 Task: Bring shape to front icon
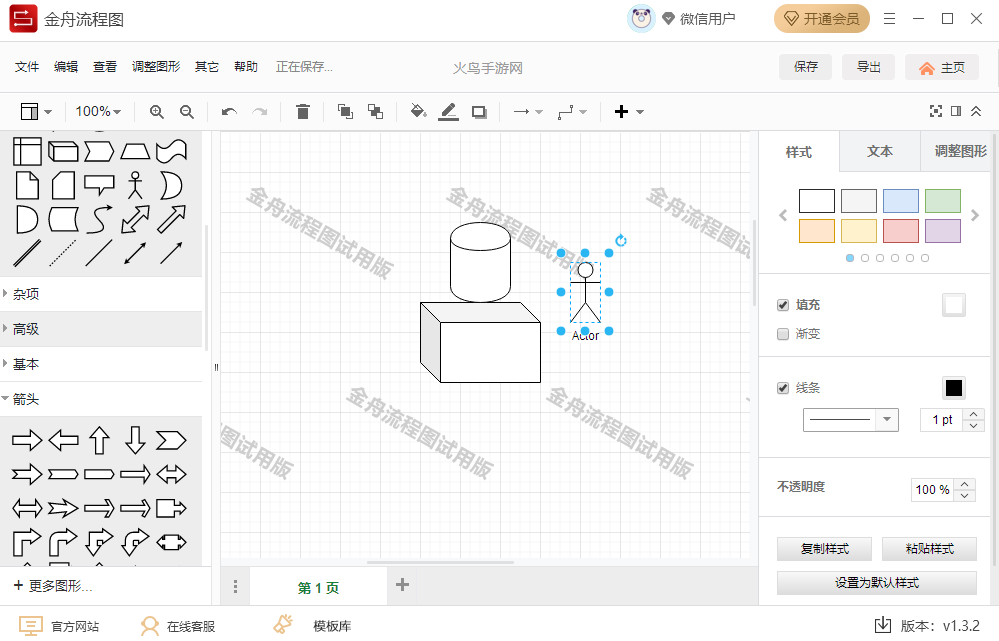coord(345,112)
